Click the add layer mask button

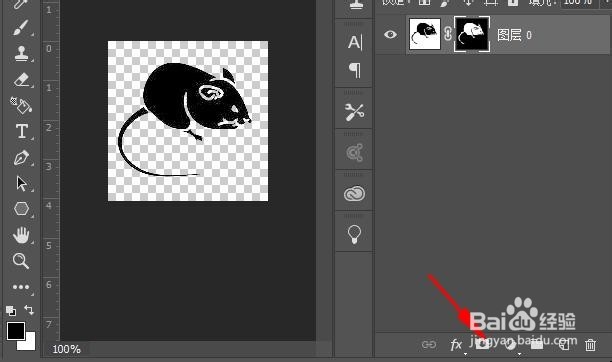(482, 345)
